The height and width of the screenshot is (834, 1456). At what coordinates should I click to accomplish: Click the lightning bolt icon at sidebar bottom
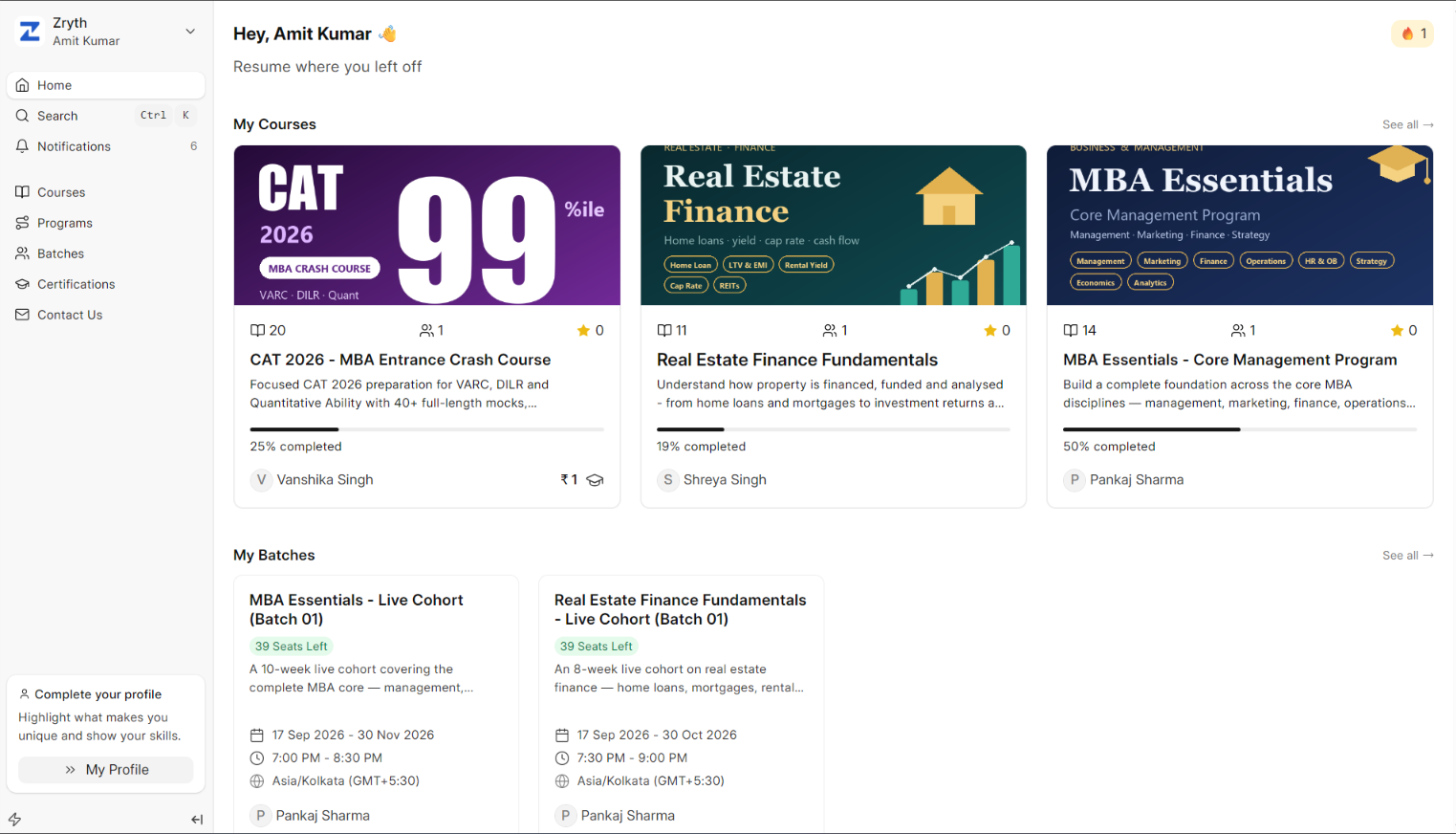tap(15, 820)
